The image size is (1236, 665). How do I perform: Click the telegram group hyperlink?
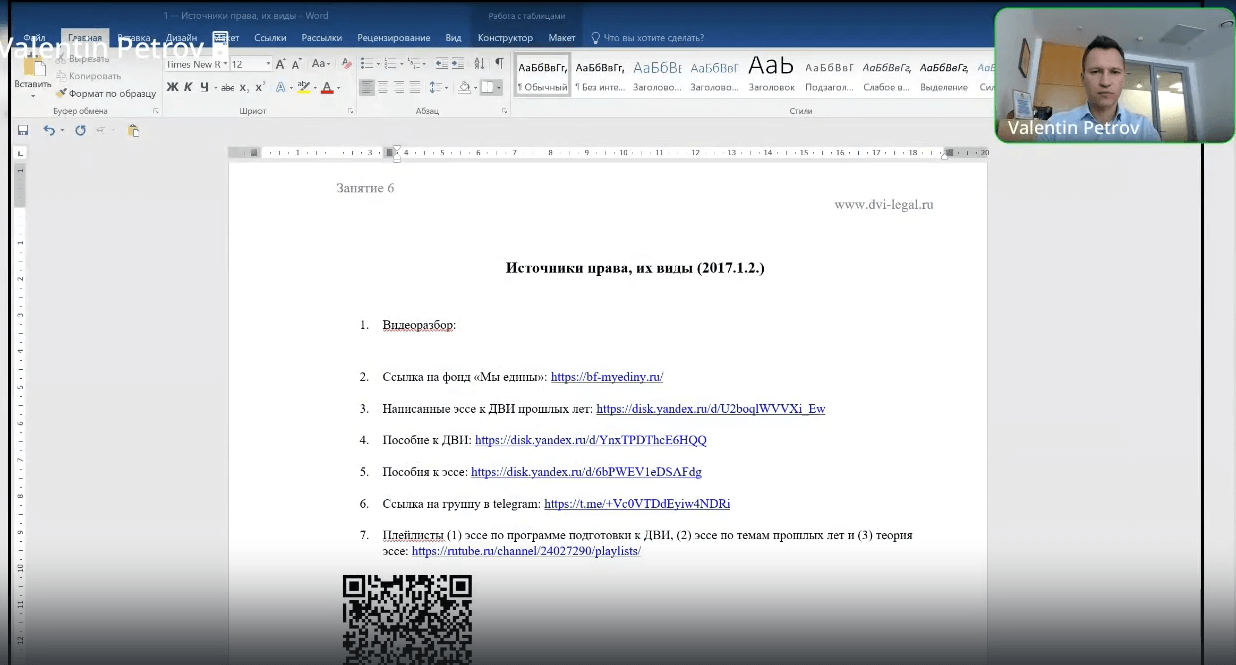pyautogui.click(x=636, y=503)
